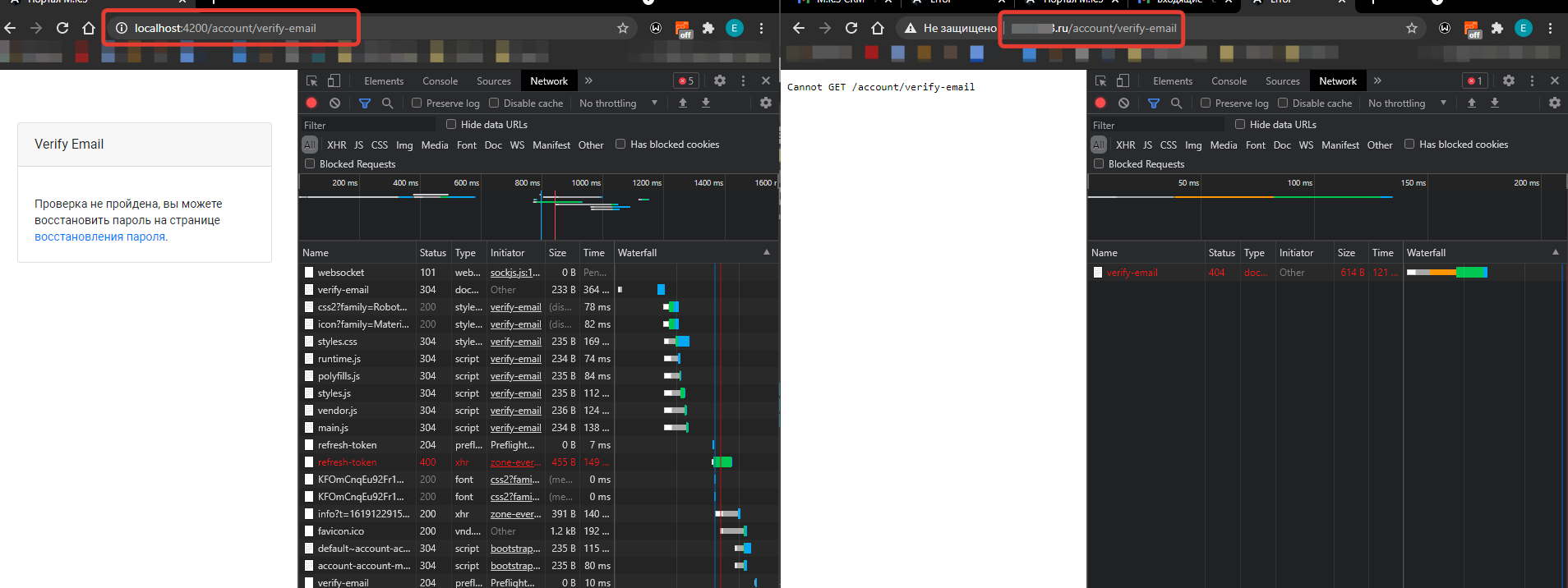Select Network tab in right DevTools
The image size is (1568, 588).
(1338, 80)
